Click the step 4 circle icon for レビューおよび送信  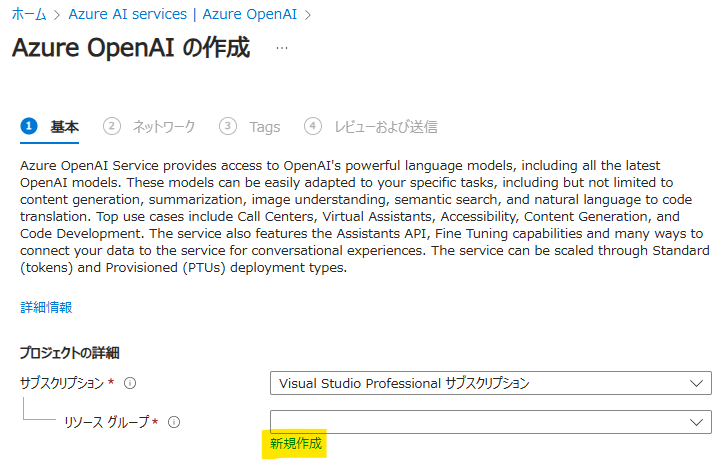point(313,126)
